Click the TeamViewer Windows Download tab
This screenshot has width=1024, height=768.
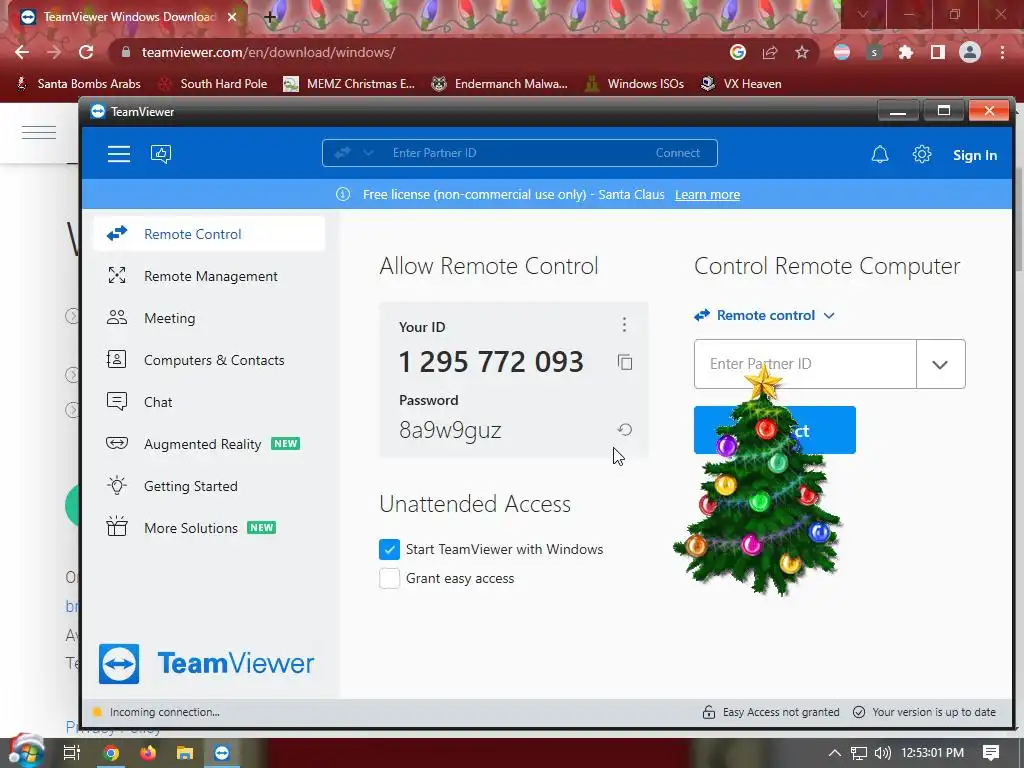coord(129,17)
